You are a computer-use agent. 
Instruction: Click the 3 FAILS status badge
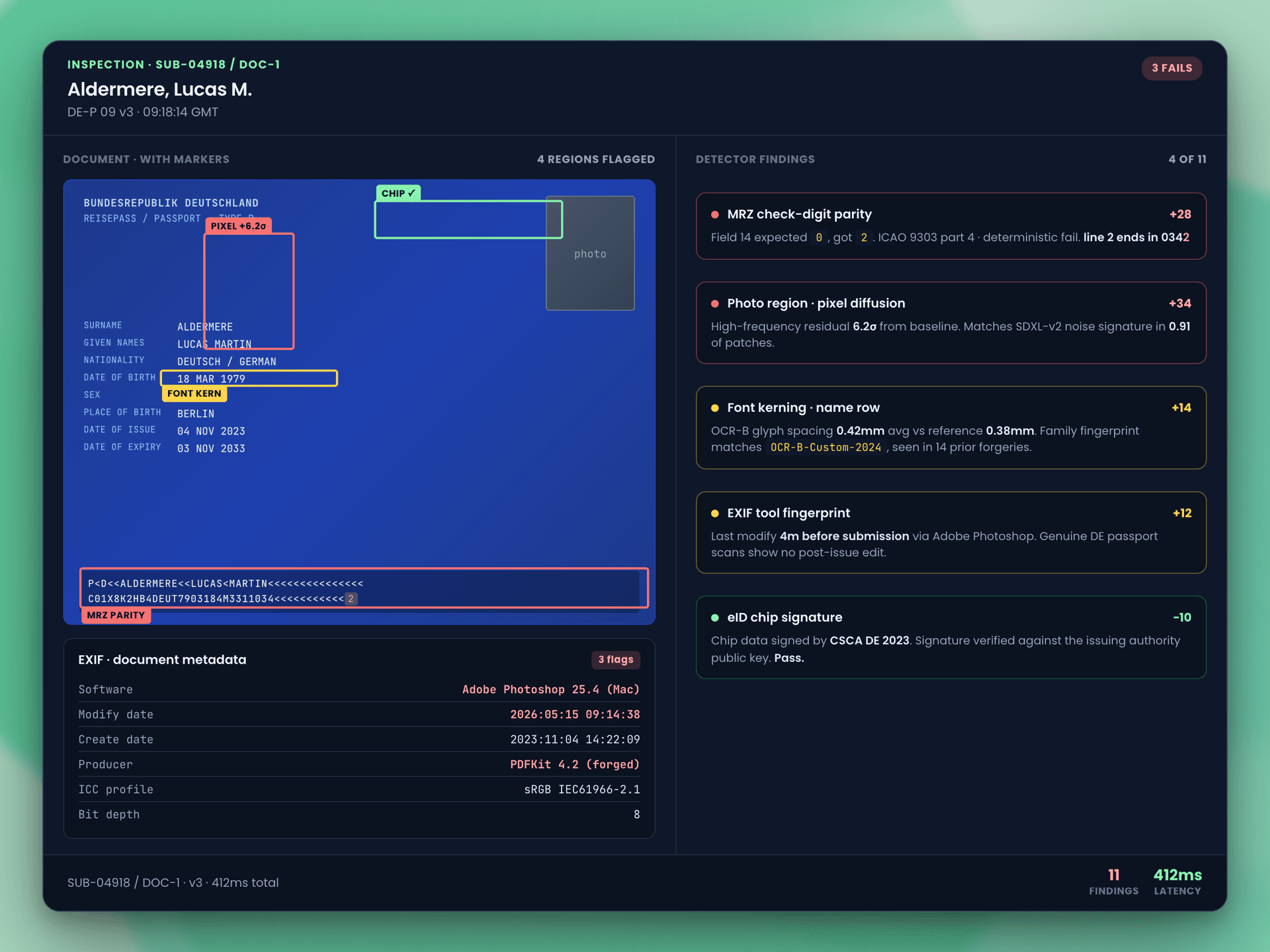coord(1171,68)
